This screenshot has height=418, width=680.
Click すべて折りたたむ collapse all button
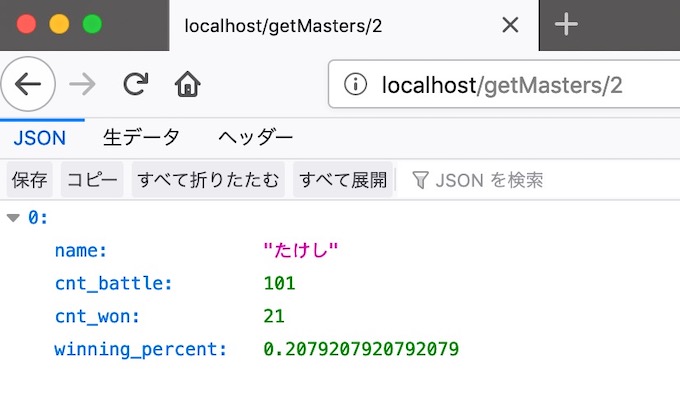pos(208,180)
